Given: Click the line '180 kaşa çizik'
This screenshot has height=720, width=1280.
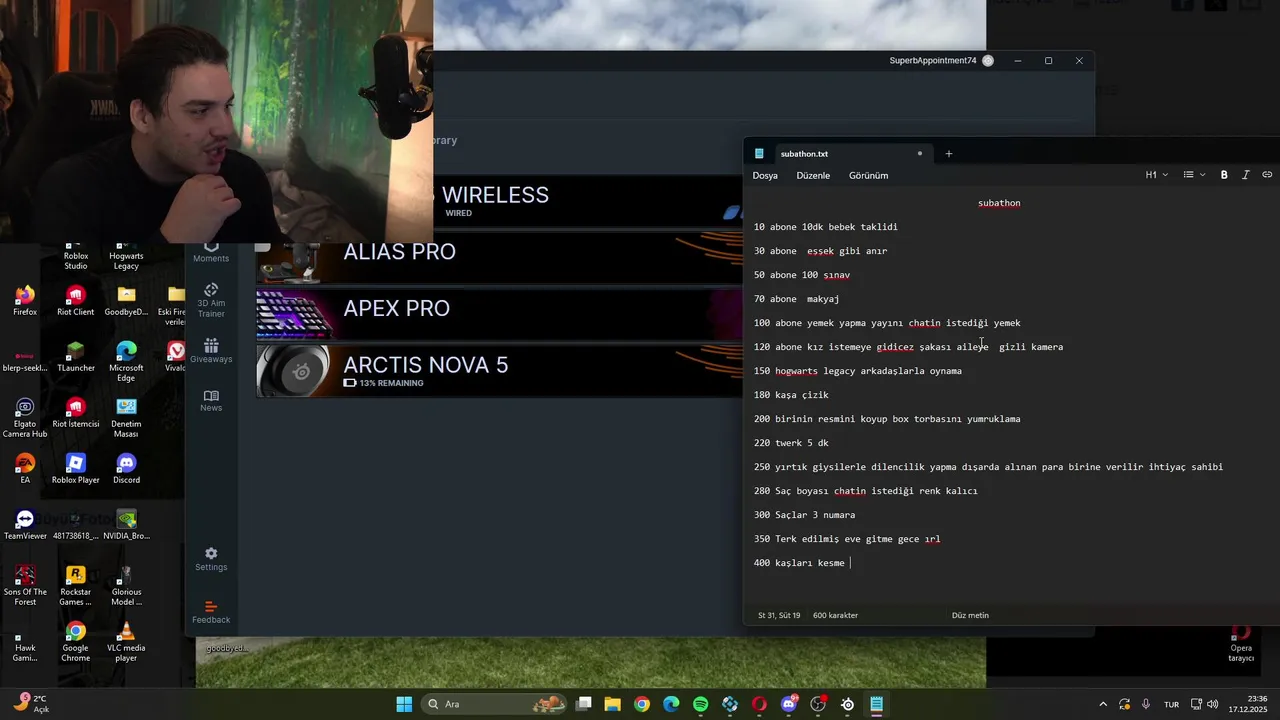Looking at the screenshot, I should click(x=791, y=395).
